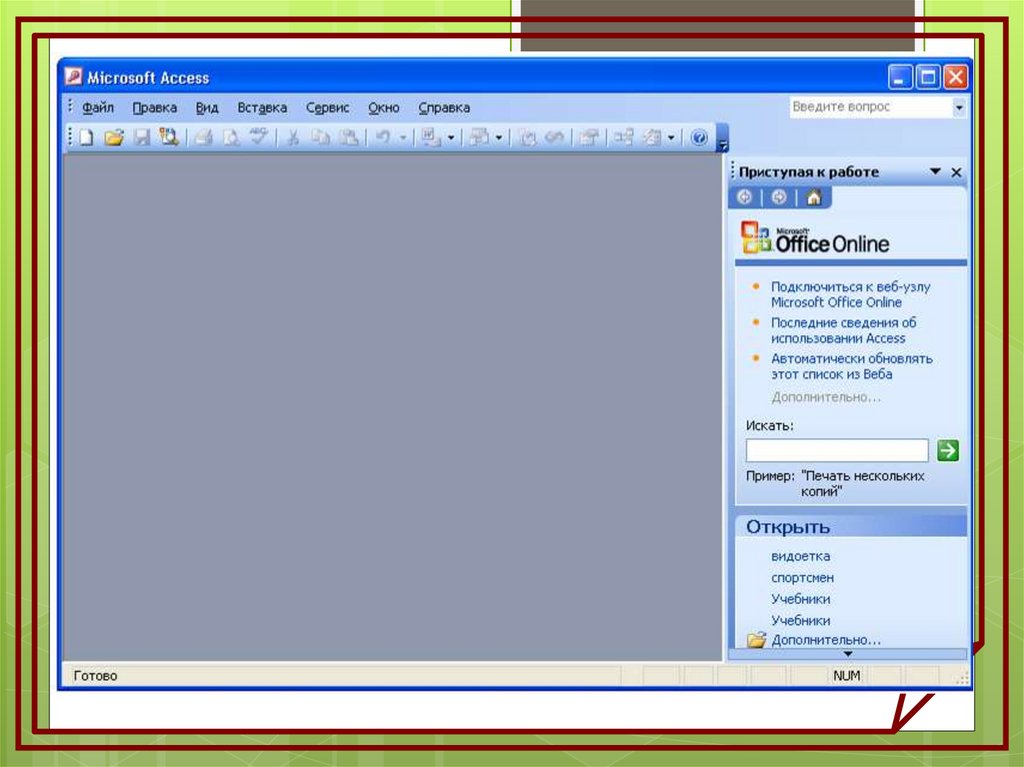Maximize the Microsoft Access window
The height and width of the screenshot is (767, 1024).
point(927,78)
